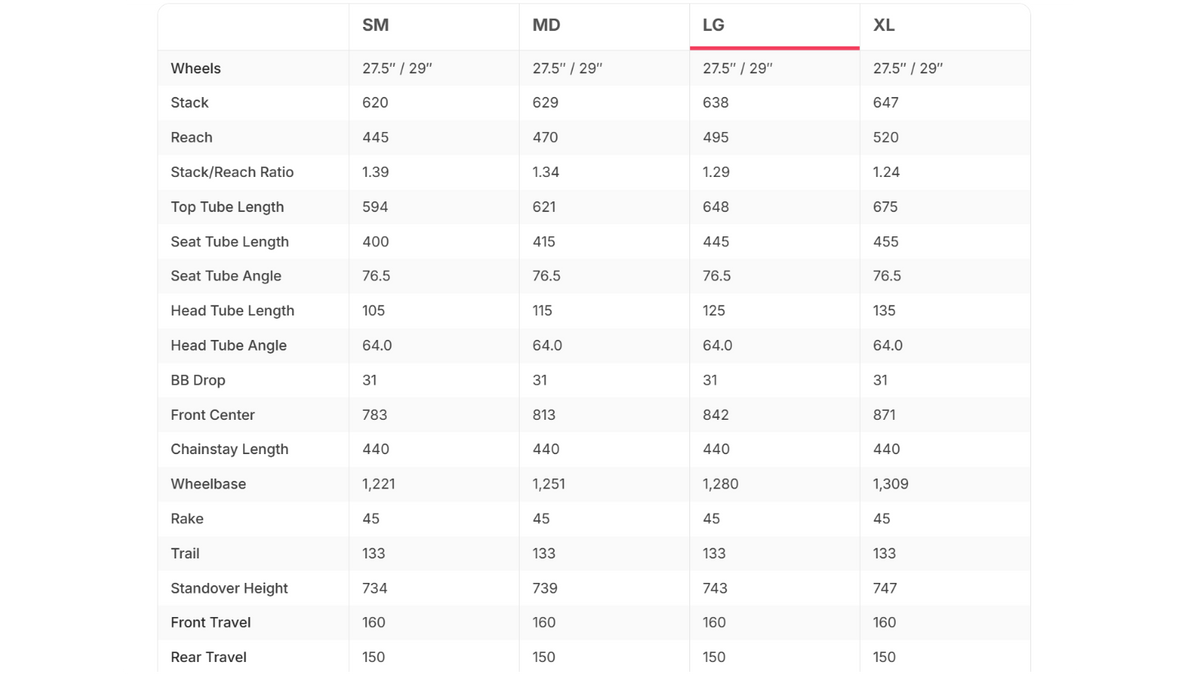This screenshot has height=675, width=1200.
Task: Click the Wheels row label
Action: (x=196, y=68)
